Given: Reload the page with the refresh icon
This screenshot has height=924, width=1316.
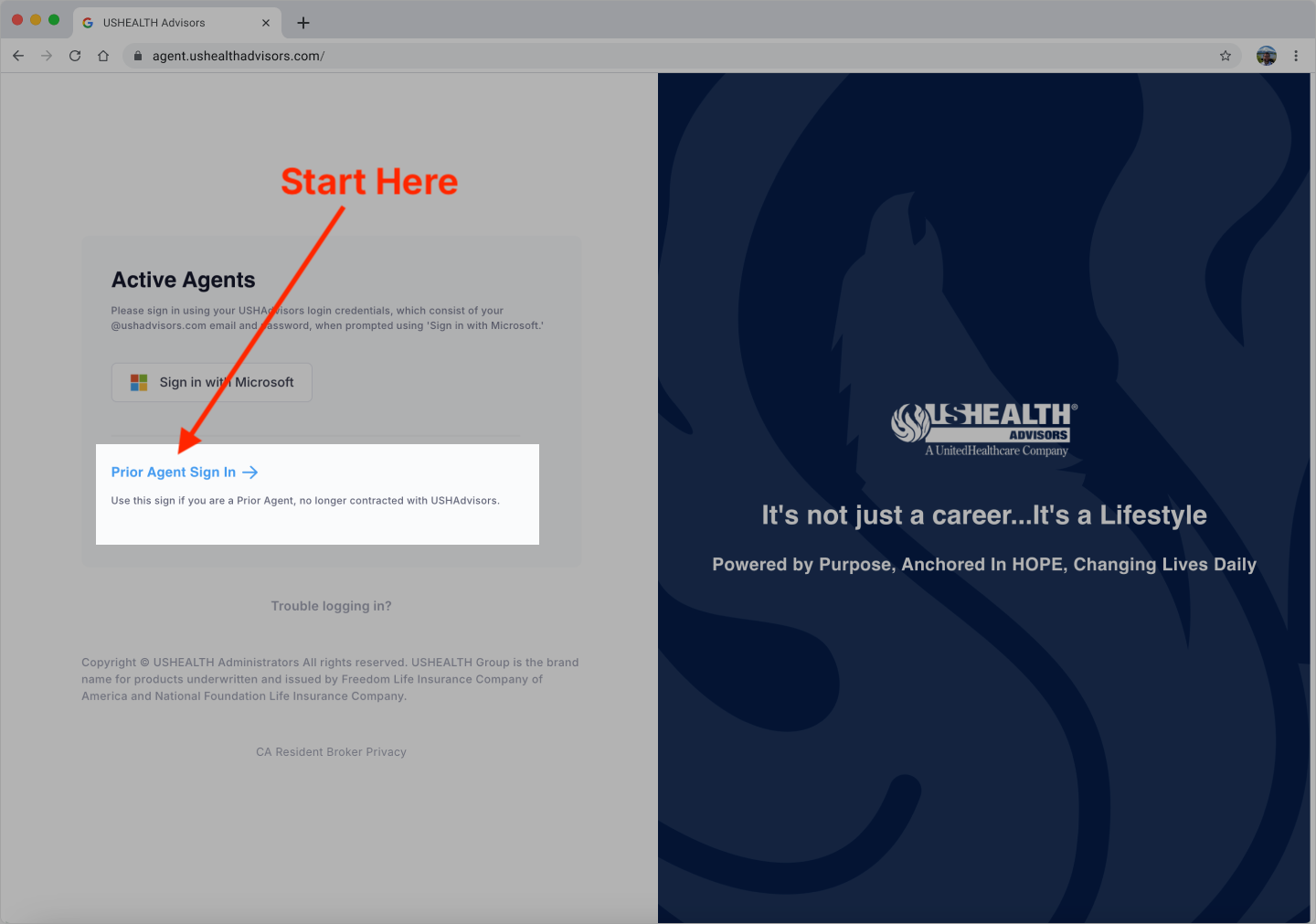Looking at the screenshot, I should click(x=75, y=56).
